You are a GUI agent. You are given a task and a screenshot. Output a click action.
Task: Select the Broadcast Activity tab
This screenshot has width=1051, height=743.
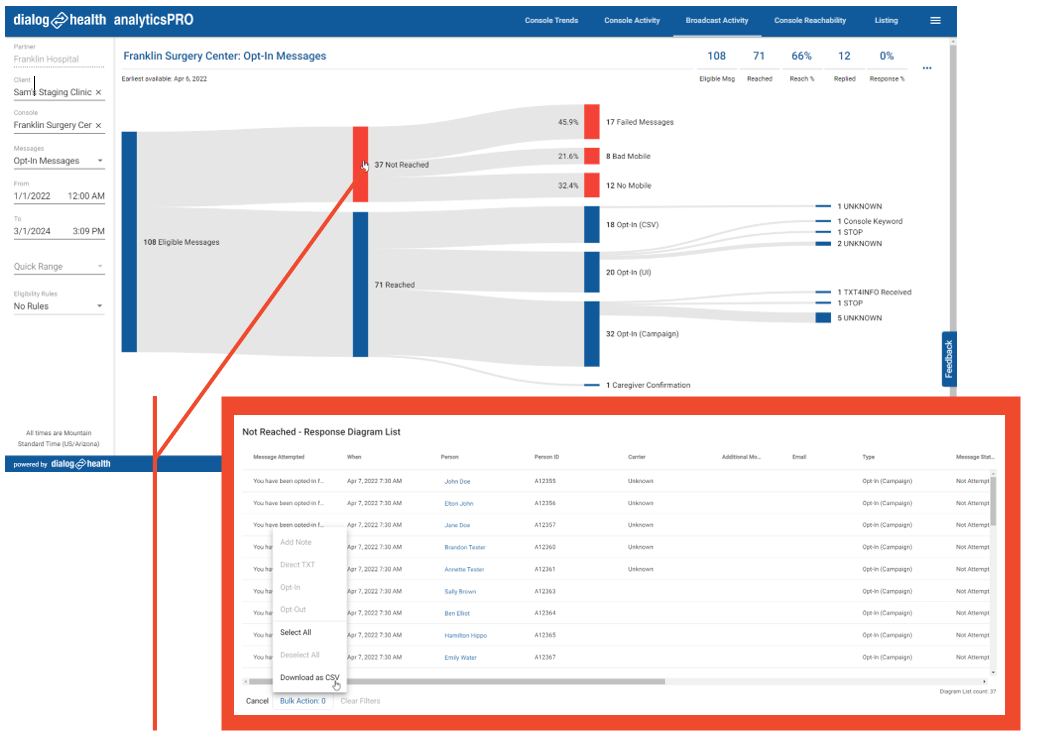tap(717, 21)
